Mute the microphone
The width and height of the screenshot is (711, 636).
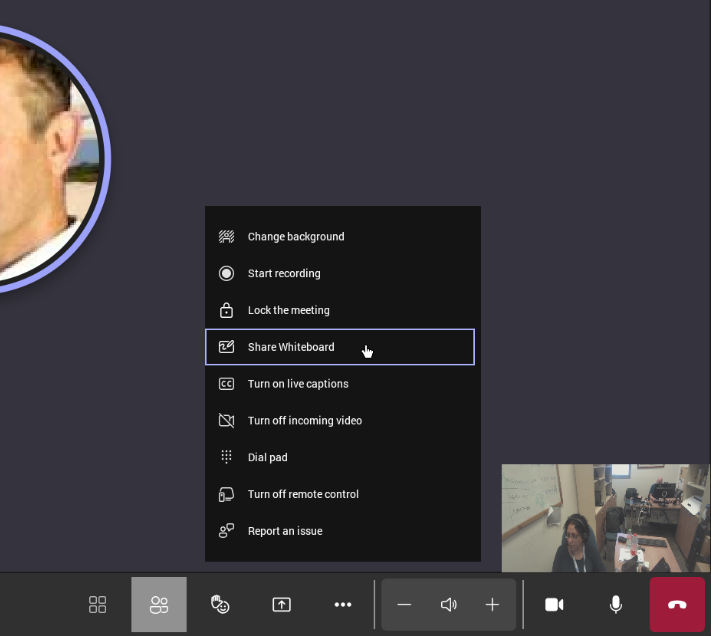tap(616, 604)
